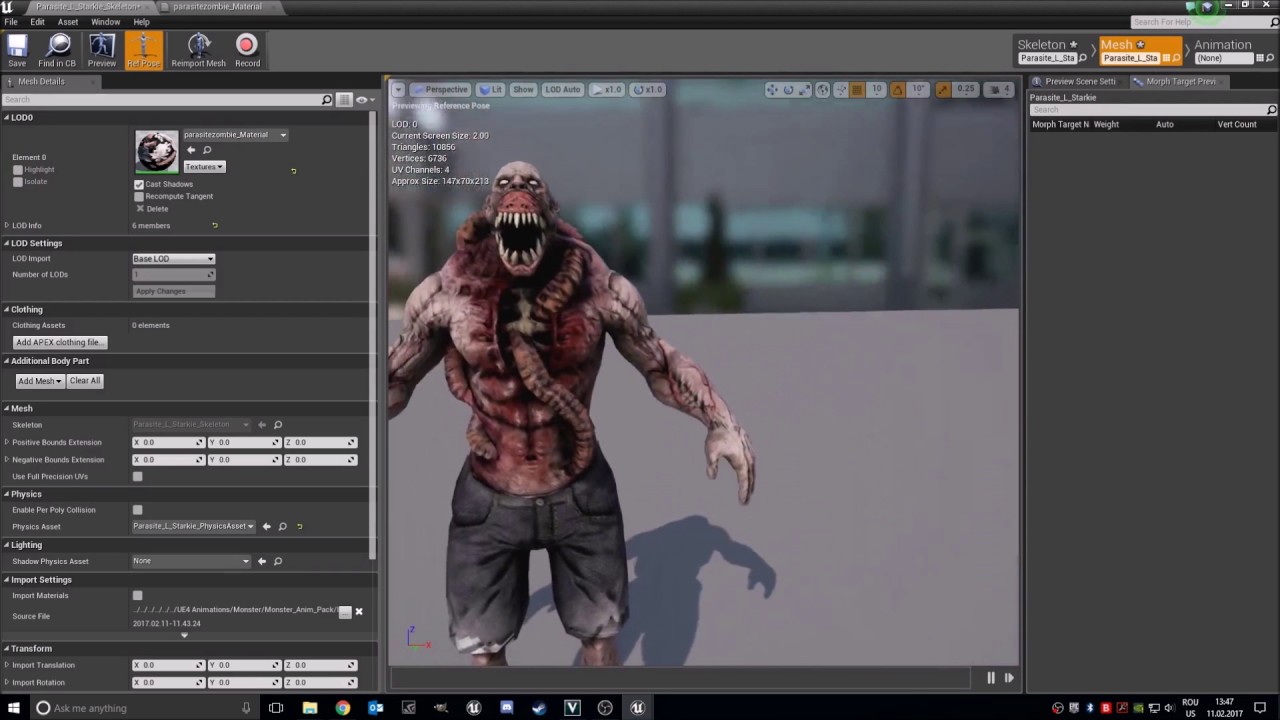Reset LOD Info to default value
The width and height of the screenshot is (1280, 720).
(215, 225)
